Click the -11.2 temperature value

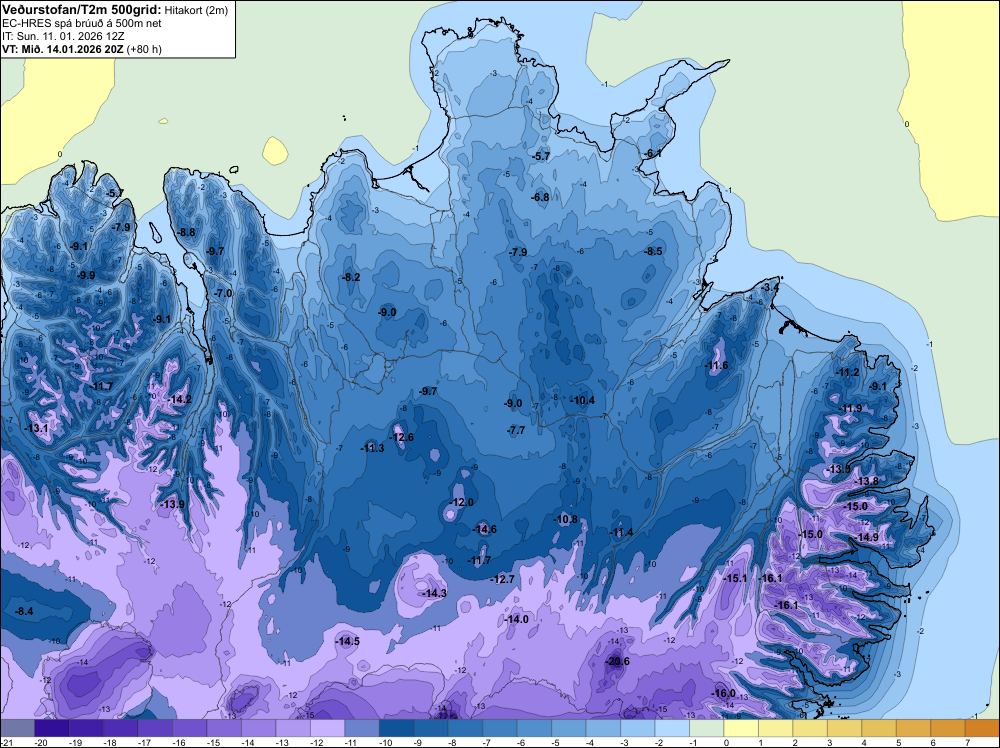click(x=846, y=373)
